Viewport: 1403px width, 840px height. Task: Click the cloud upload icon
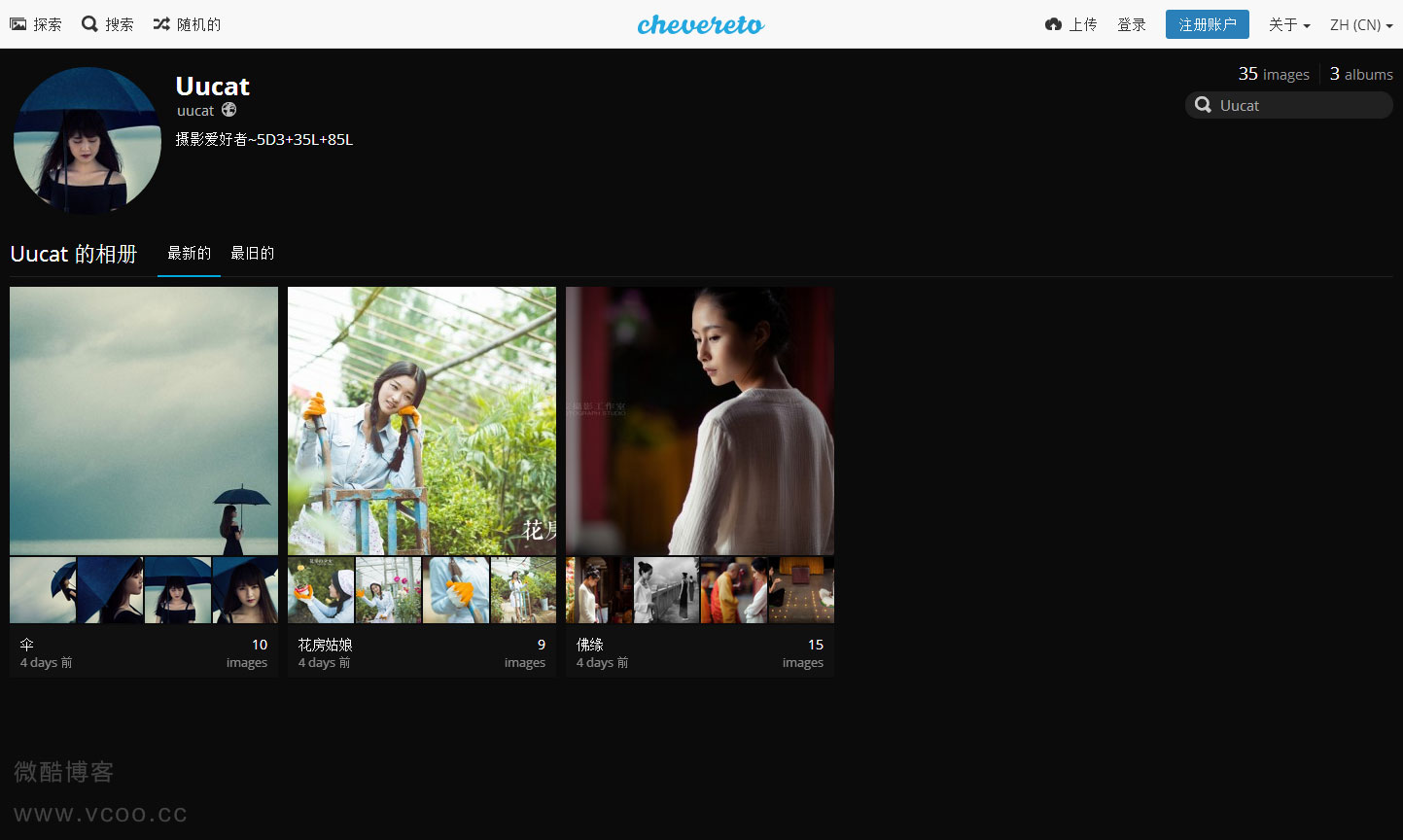[1053, 24]
